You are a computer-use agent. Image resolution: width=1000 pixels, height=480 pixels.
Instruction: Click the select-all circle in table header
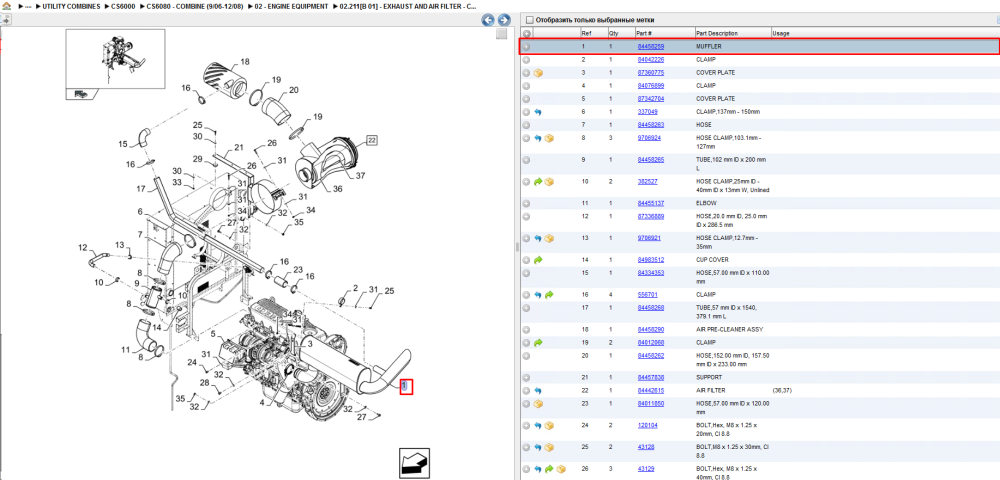coord(526,33)
